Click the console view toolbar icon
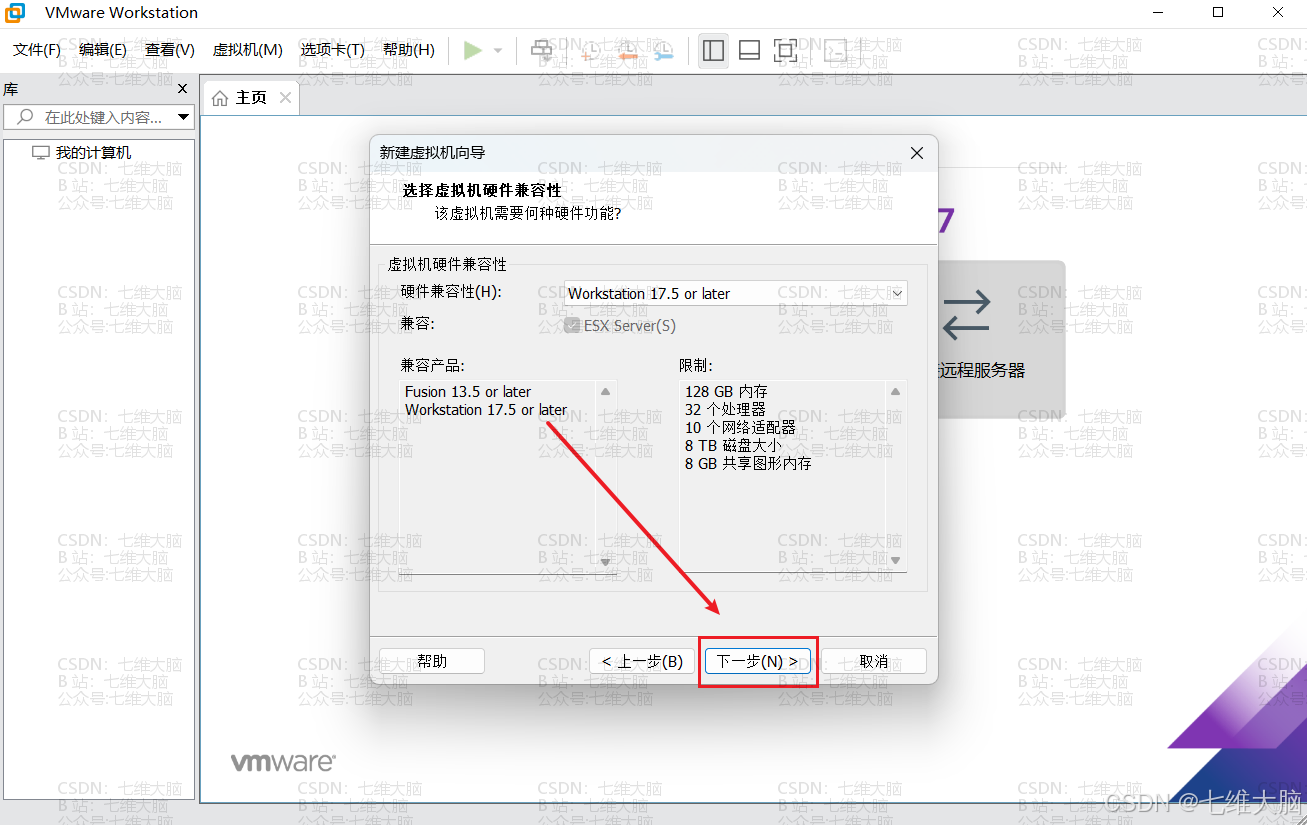Screen dimensions: 1307x825 pyautogui.click(x=835, y=50)
